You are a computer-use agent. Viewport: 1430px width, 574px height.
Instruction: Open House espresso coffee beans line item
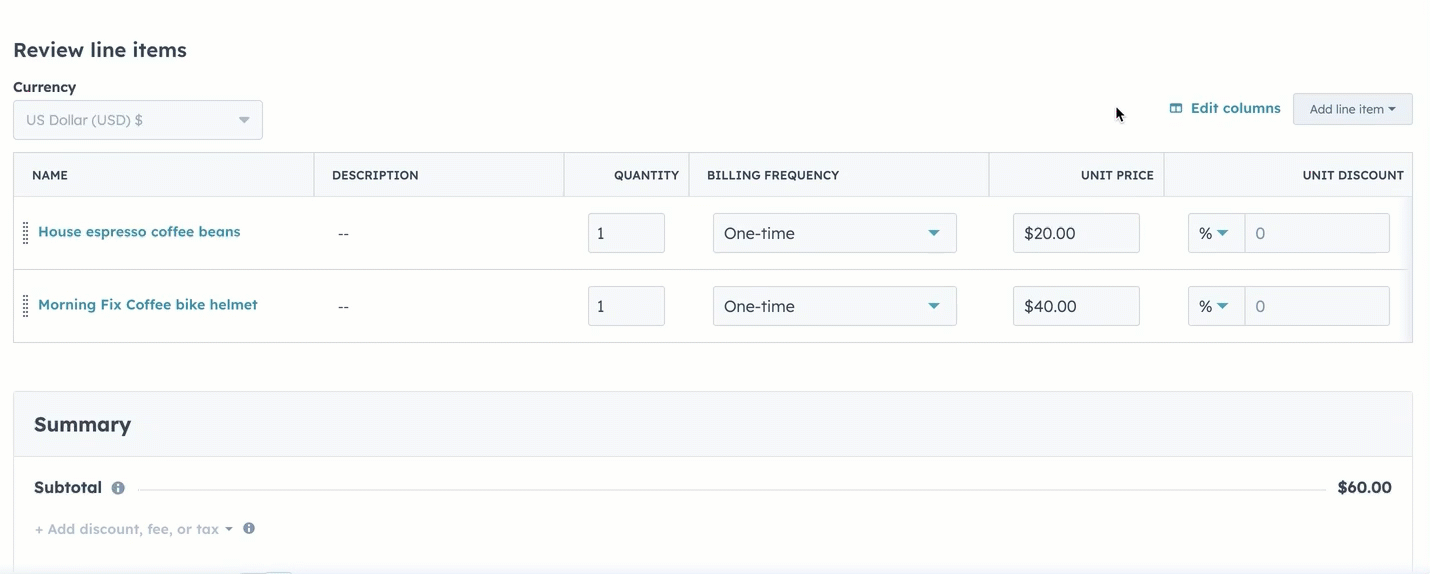(x=139, y=232)
